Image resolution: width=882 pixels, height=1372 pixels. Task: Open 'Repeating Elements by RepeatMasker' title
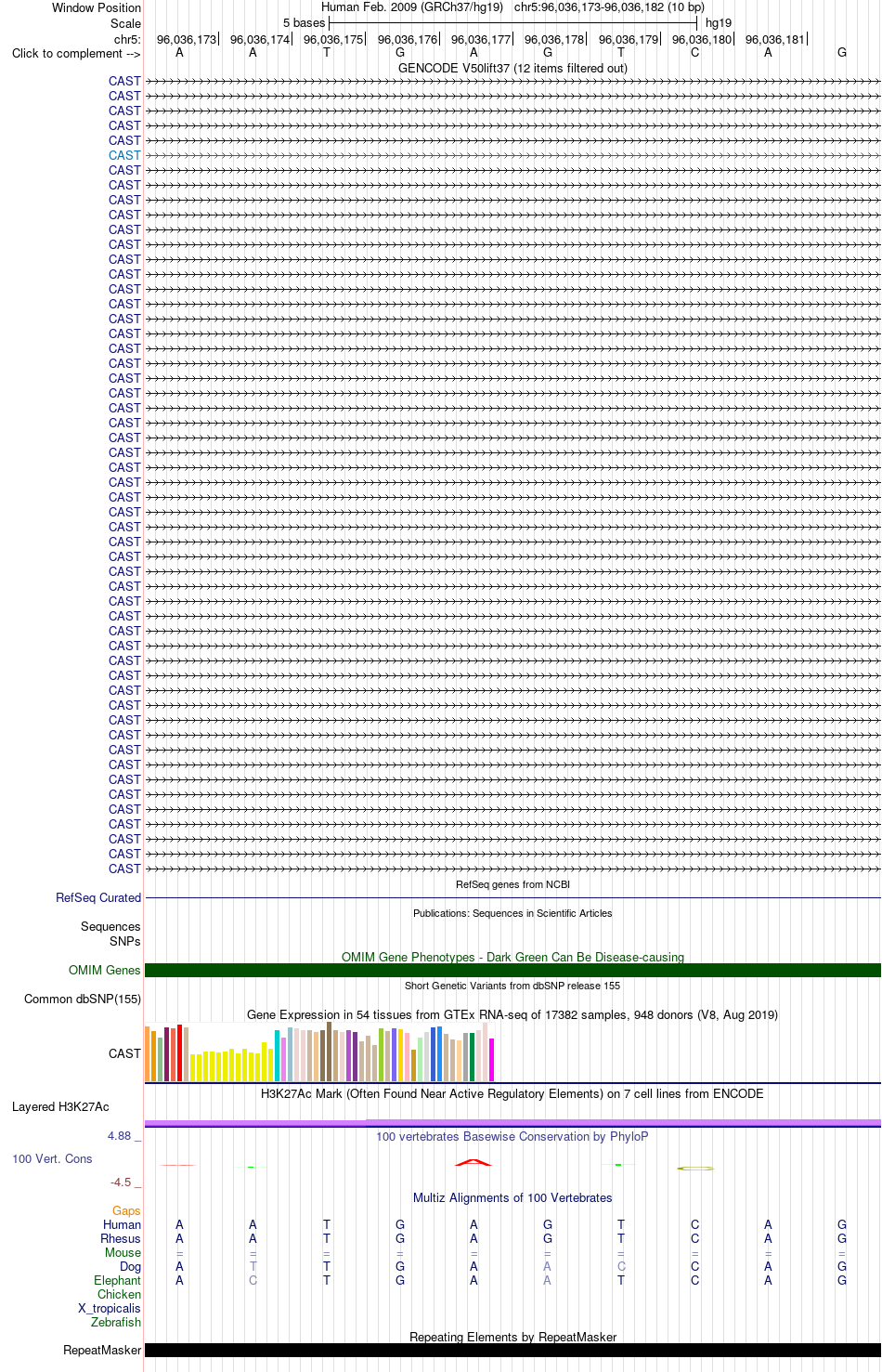click(512, 1337)
